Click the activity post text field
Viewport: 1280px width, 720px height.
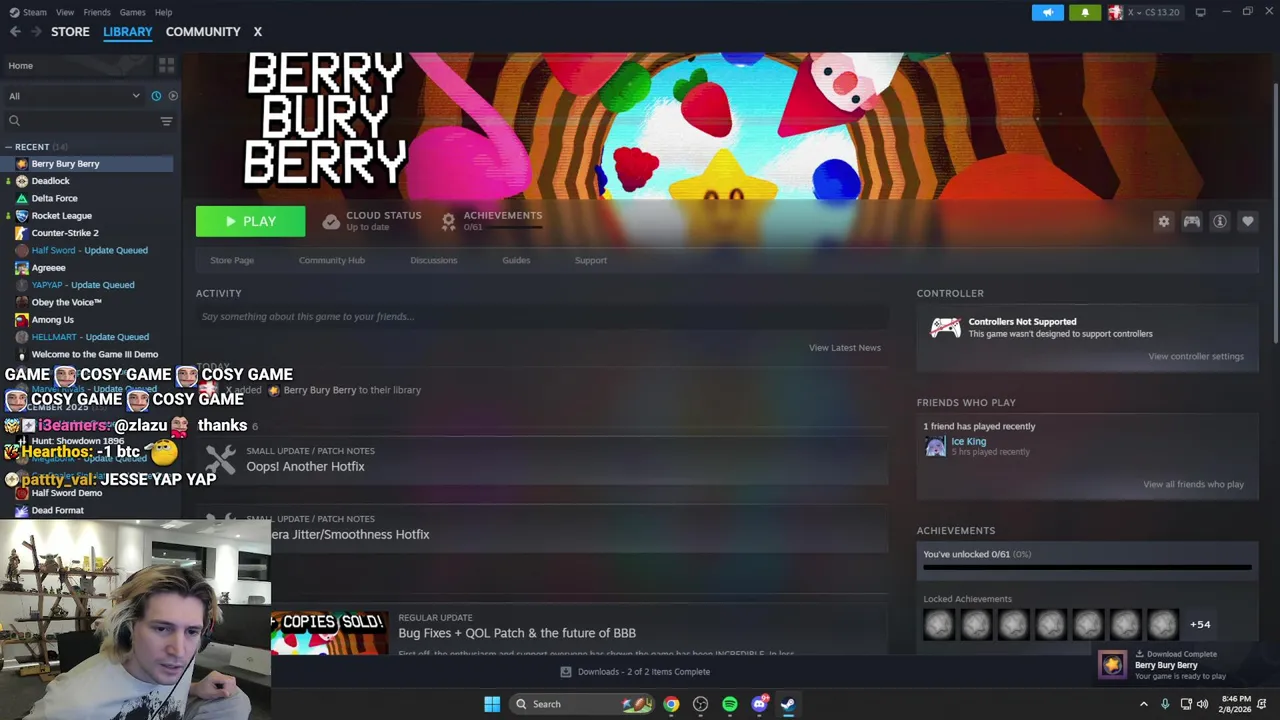541,317
